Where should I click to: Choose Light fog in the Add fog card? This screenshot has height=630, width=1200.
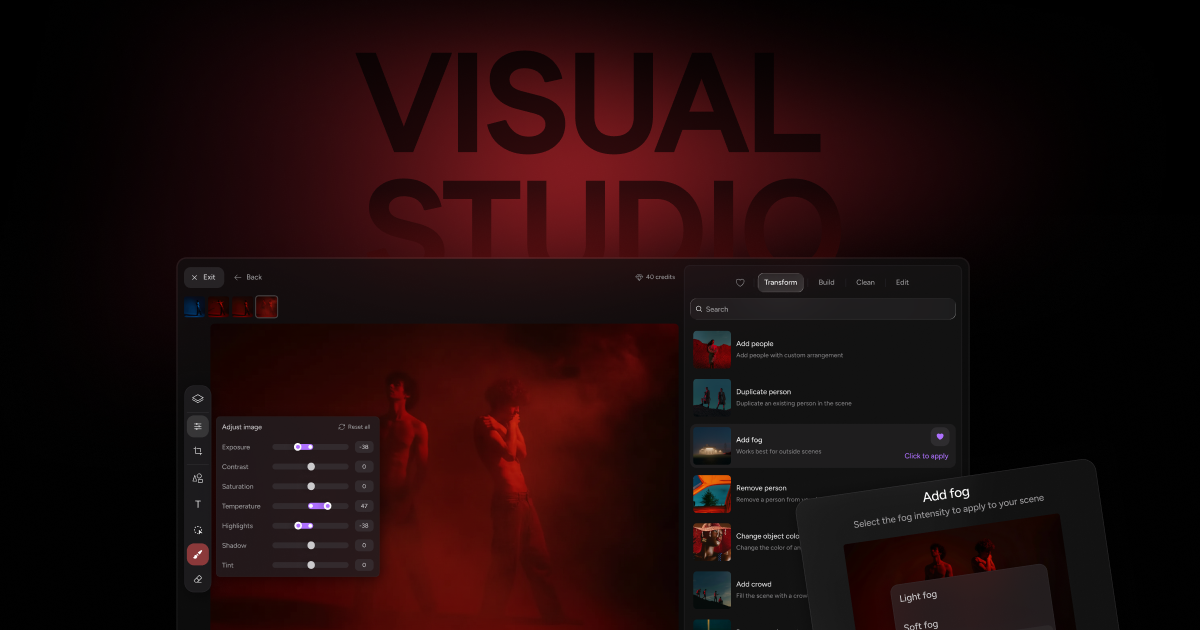(918, 597)
